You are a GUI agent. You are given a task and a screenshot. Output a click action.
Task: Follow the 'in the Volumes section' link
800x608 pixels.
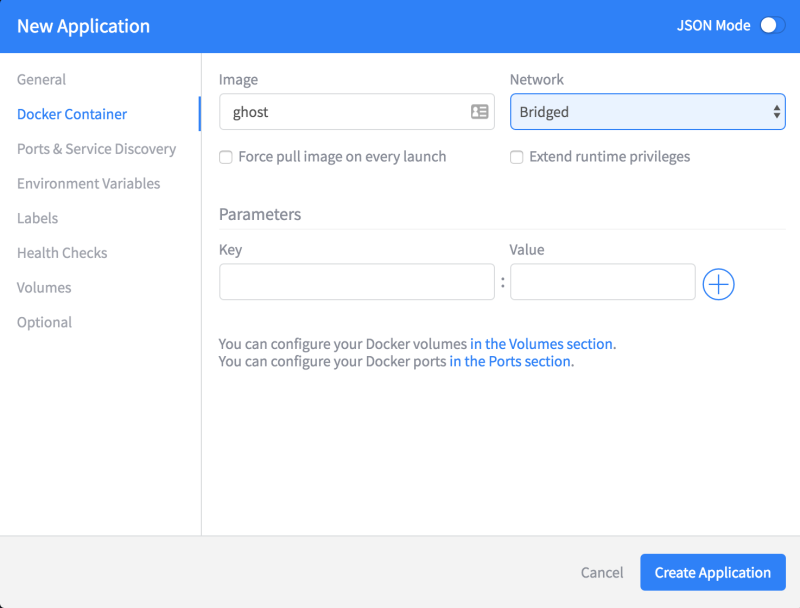tap(541, 344)
